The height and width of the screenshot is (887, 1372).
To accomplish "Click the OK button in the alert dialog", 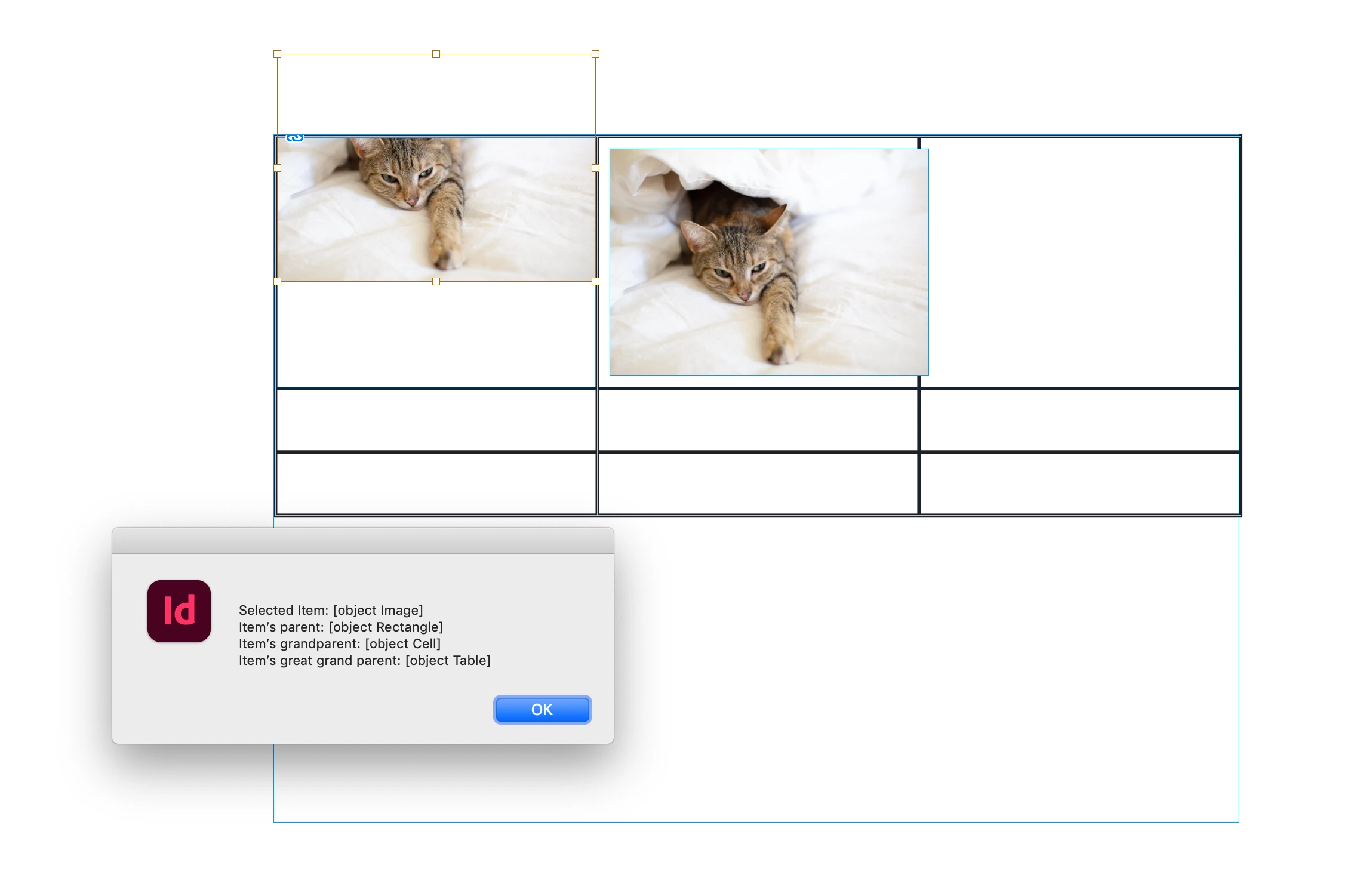I will coord(542,709).
